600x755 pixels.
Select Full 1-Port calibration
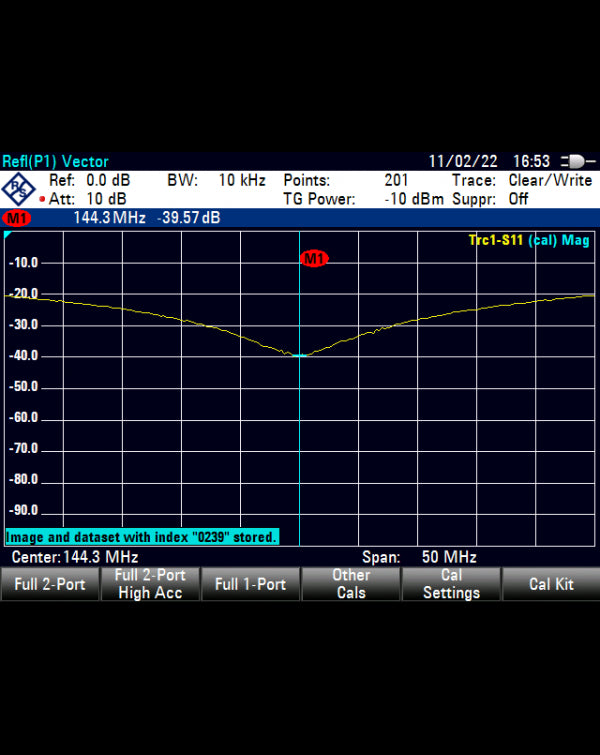[250, 584]
